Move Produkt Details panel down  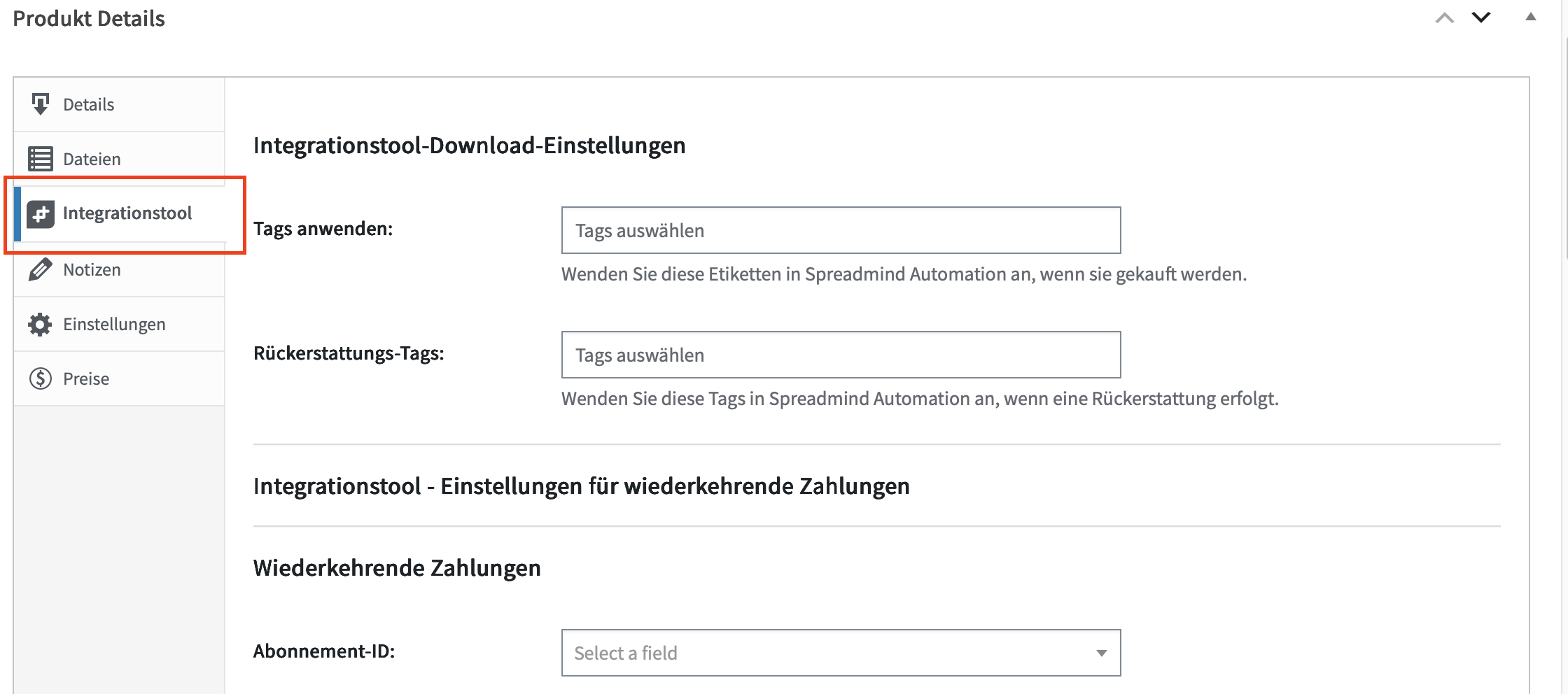point(1481,18)
